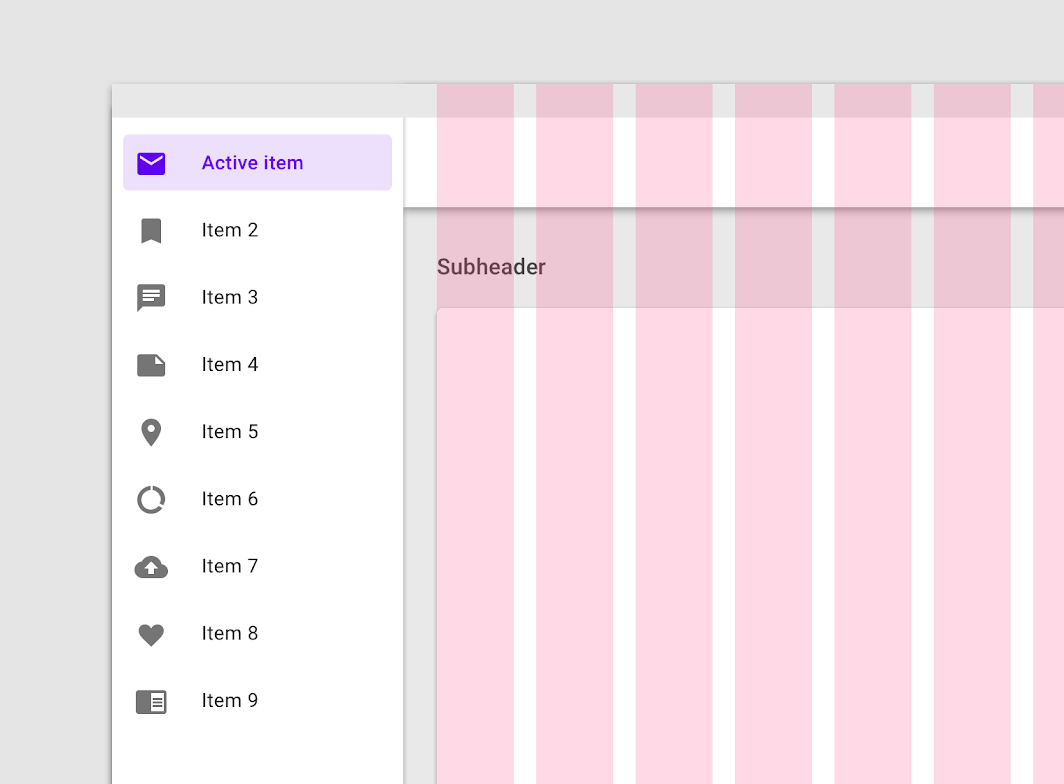Open the Item 2 label in the drawer

[x=229, y=230]
